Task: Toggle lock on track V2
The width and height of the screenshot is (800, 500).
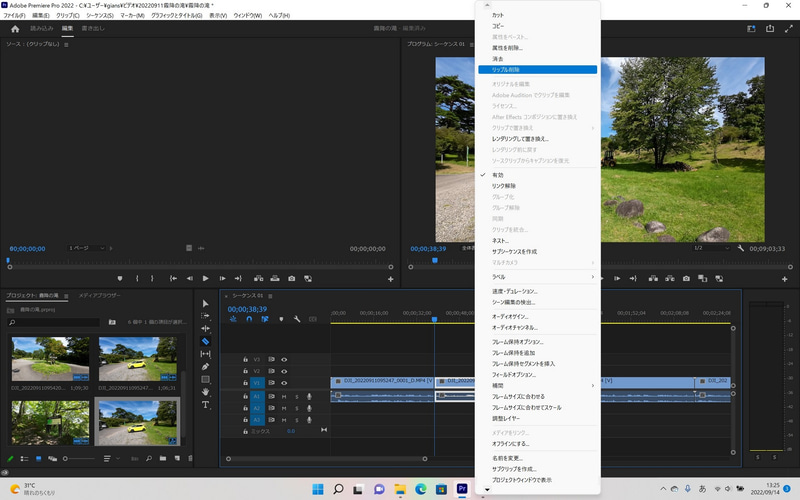Action: 246,371
